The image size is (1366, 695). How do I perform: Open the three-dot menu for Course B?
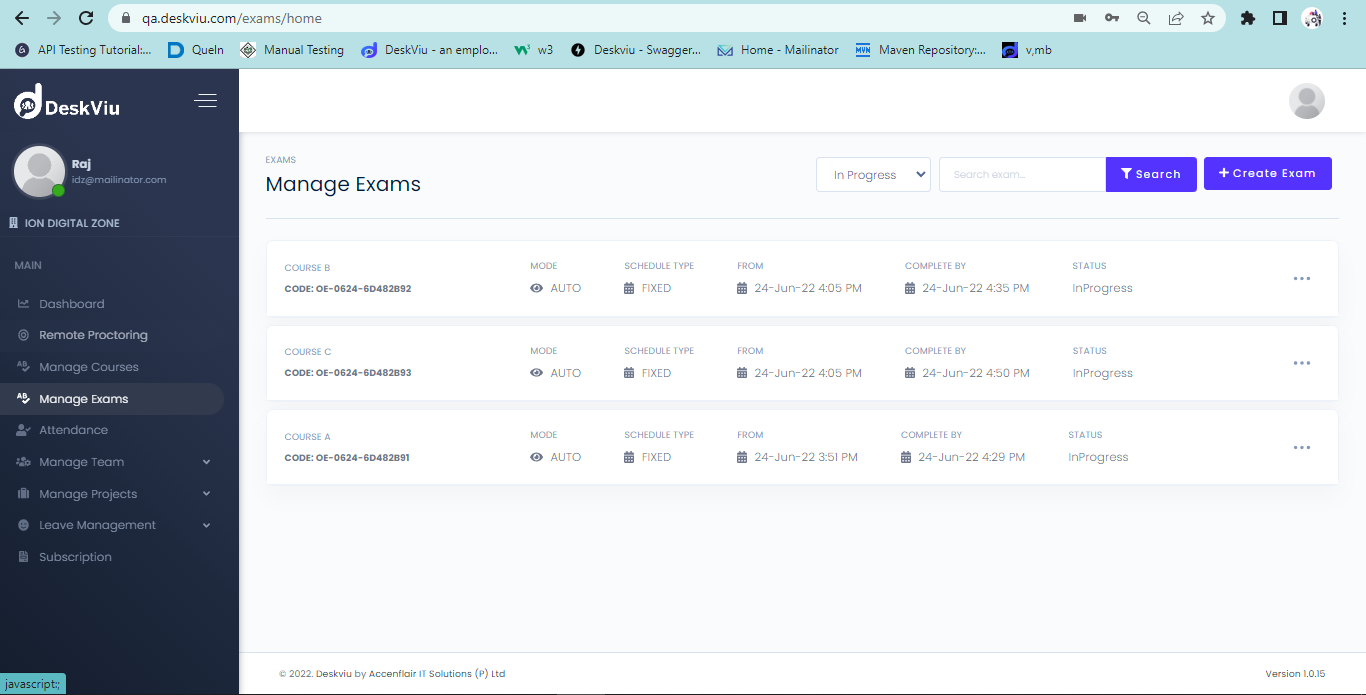1301,279
